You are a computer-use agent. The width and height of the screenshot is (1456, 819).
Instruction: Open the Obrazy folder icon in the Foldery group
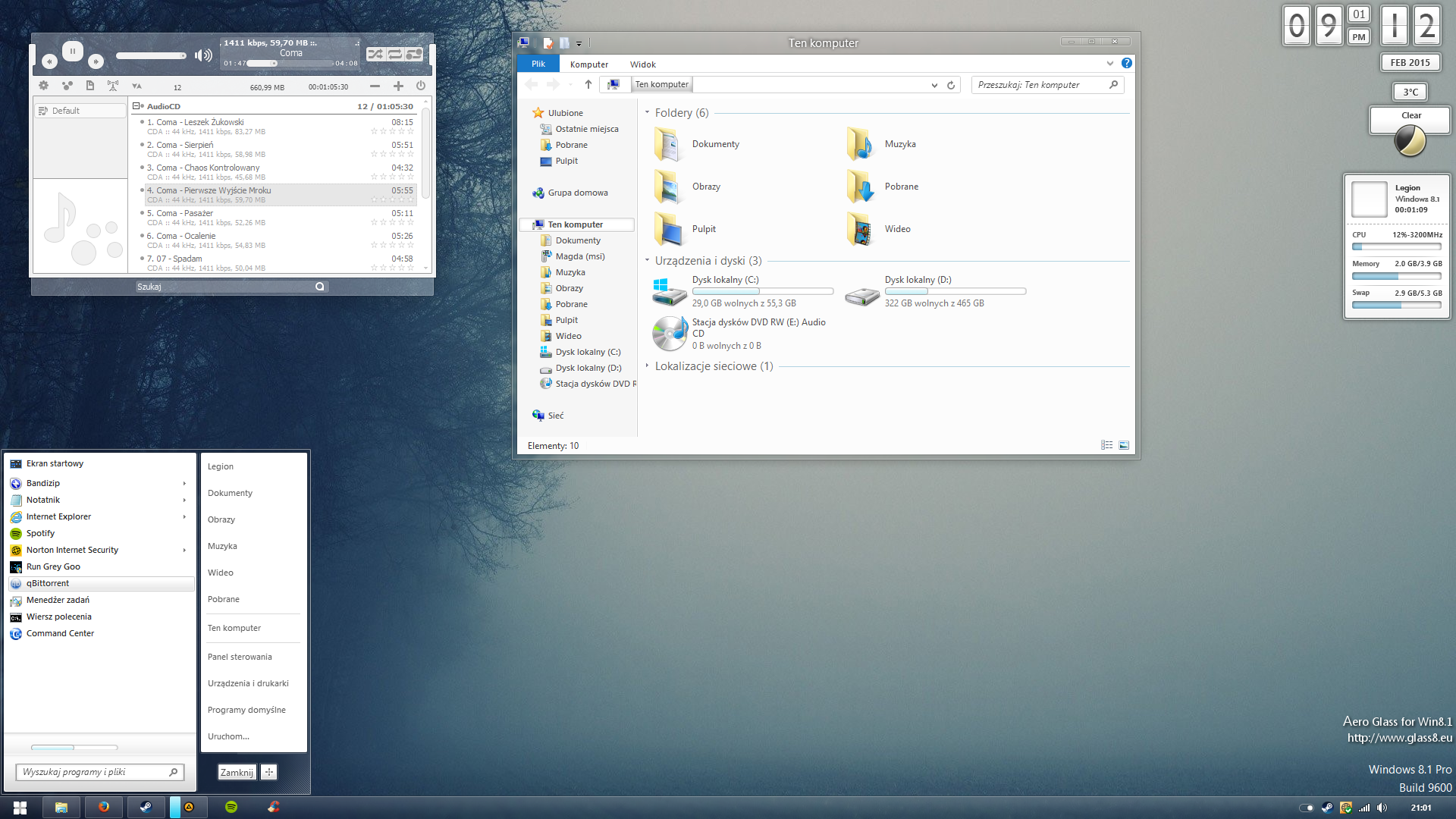click(668, 187)
